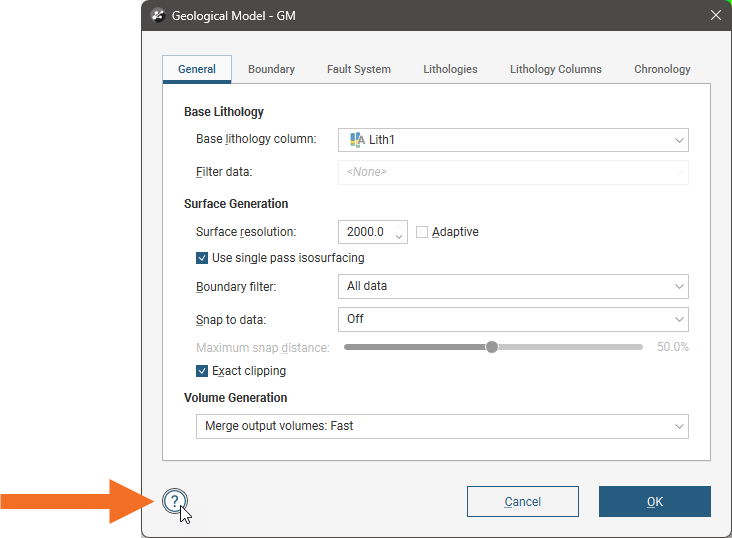Screen dimensions: 732x538
Task: Select the Lithologies tab
Action: point(450,69)
